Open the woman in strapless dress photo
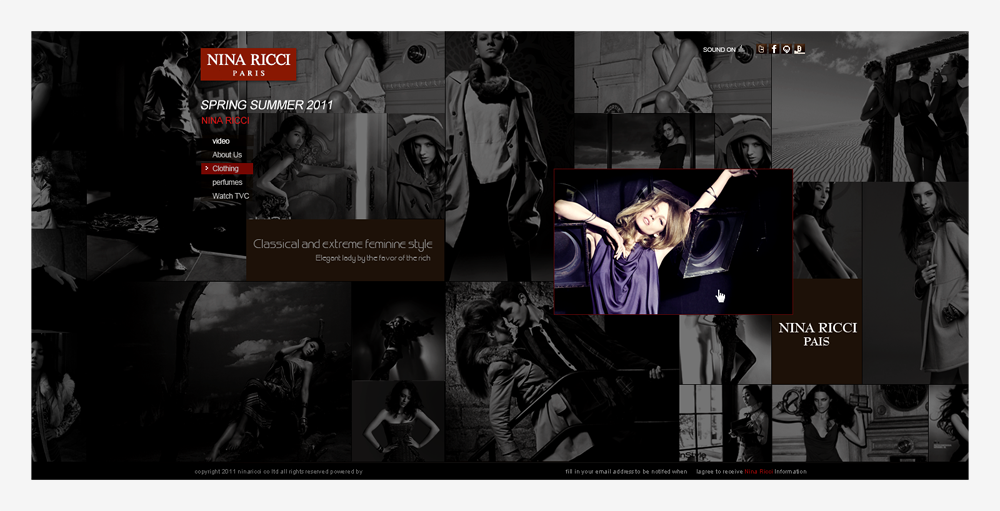Viewport: 1000px width, 511px height. 398,421
